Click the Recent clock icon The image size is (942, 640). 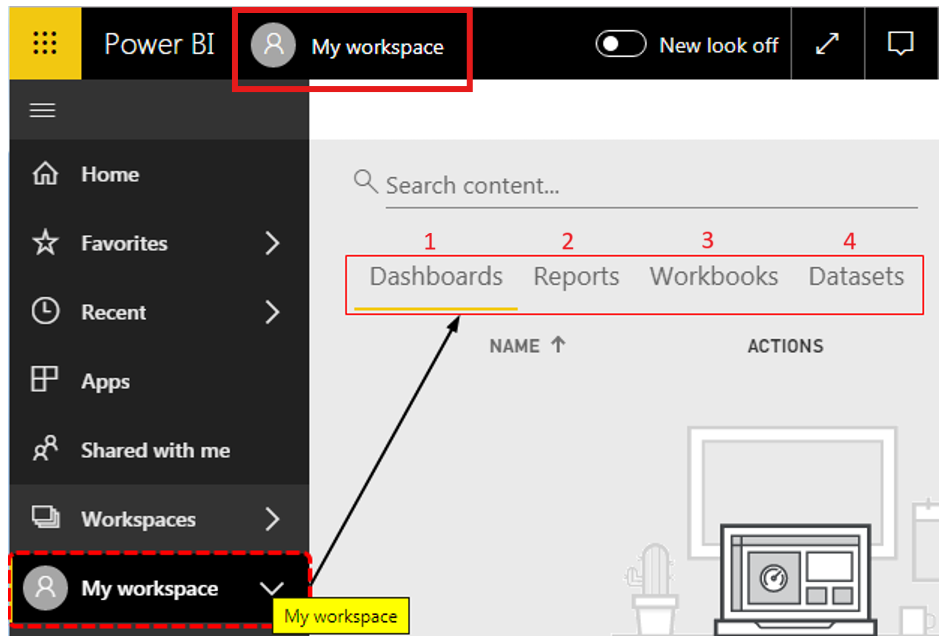click(46, 311)
